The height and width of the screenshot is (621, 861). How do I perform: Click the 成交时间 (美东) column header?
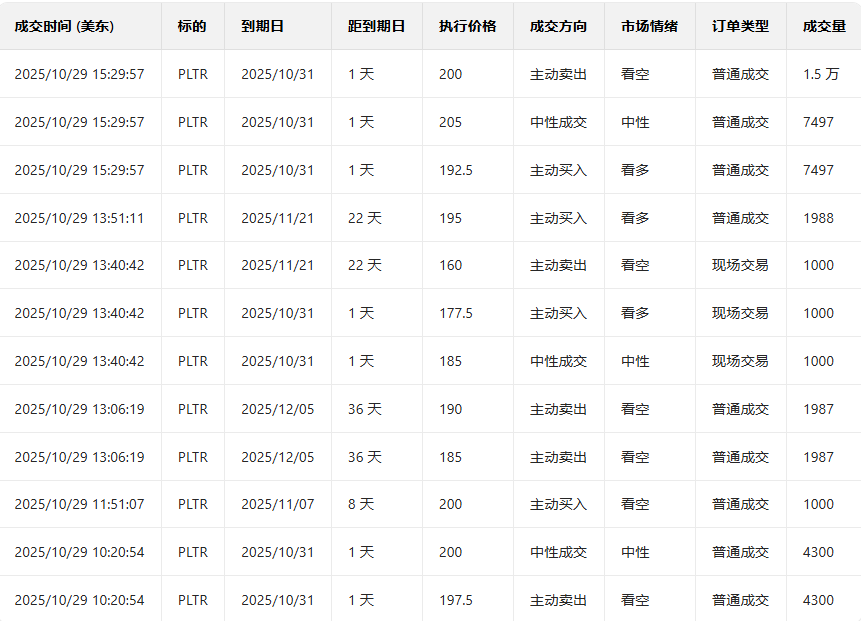pyautogui.click(x=64, y=26)
